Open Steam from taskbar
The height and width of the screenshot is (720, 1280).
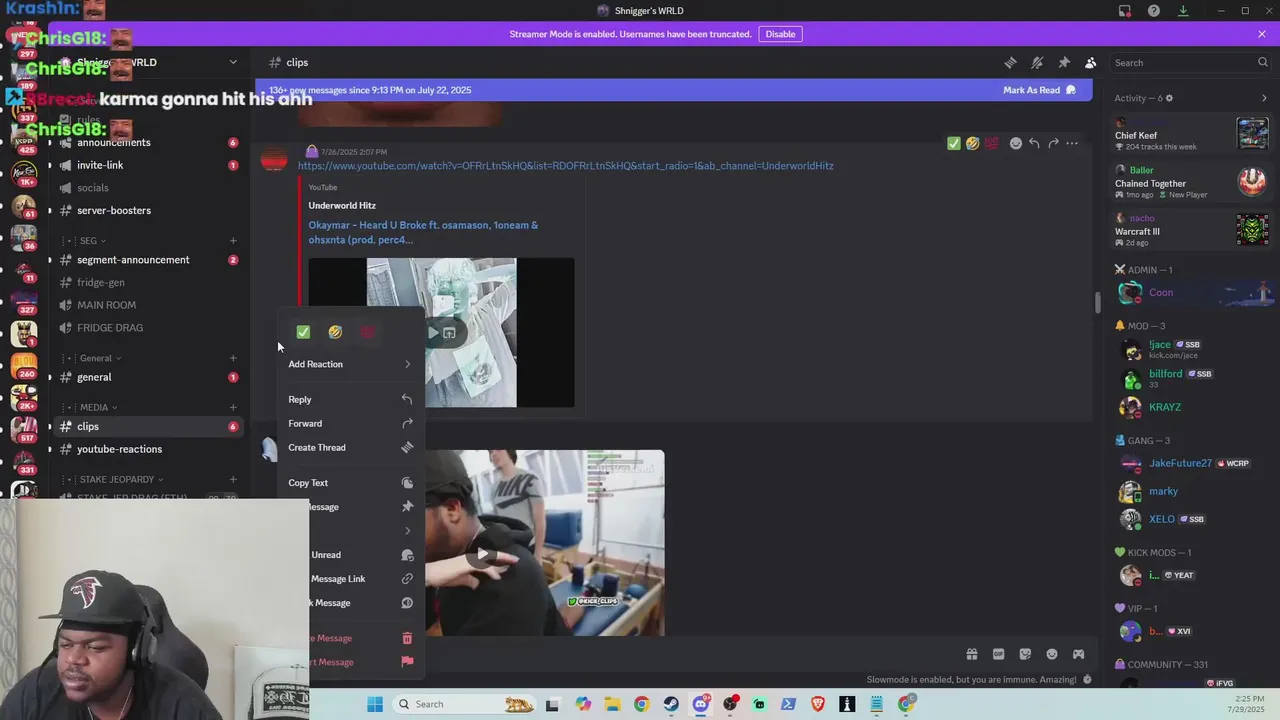tap(671, 704)
